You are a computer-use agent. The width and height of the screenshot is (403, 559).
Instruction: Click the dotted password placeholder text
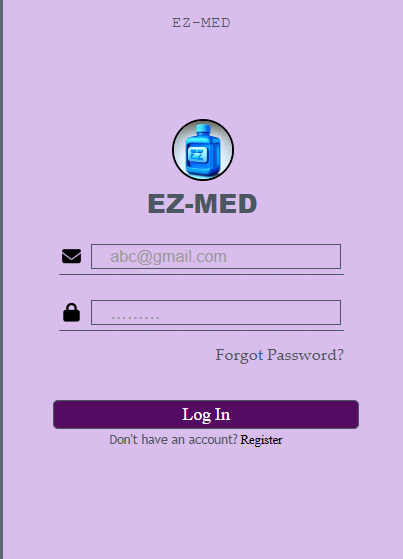tap(135, 317)
